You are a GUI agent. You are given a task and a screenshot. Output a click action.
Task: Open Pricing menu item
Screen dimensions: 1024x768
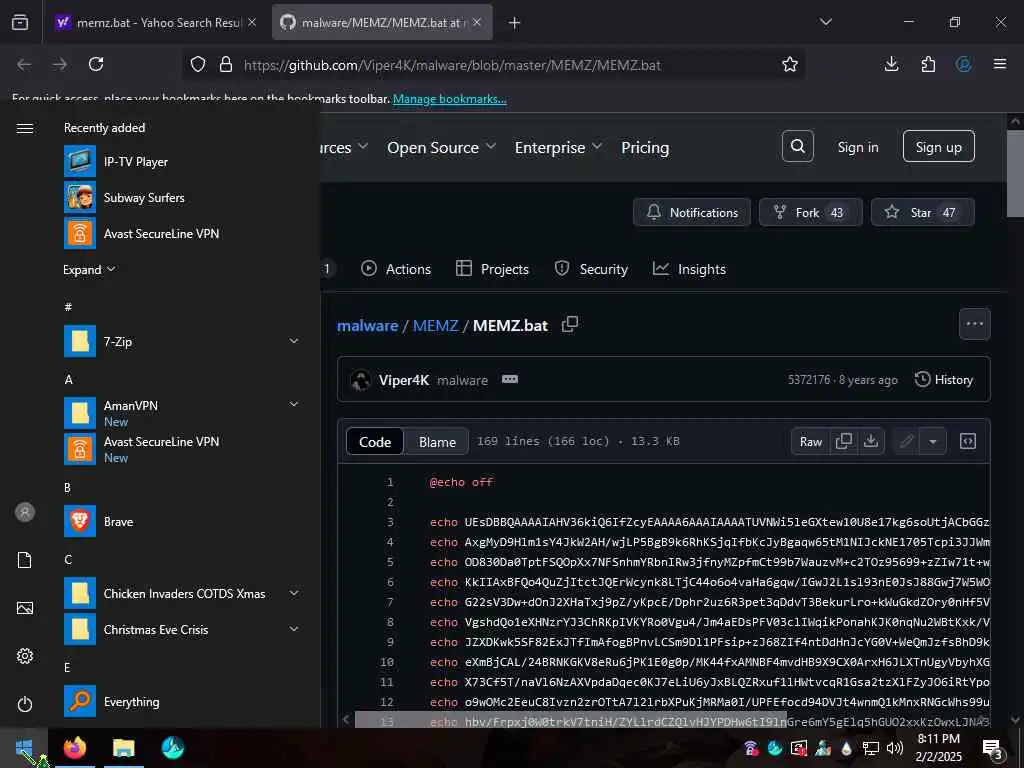pyautogui.click(x=645, y=148)
